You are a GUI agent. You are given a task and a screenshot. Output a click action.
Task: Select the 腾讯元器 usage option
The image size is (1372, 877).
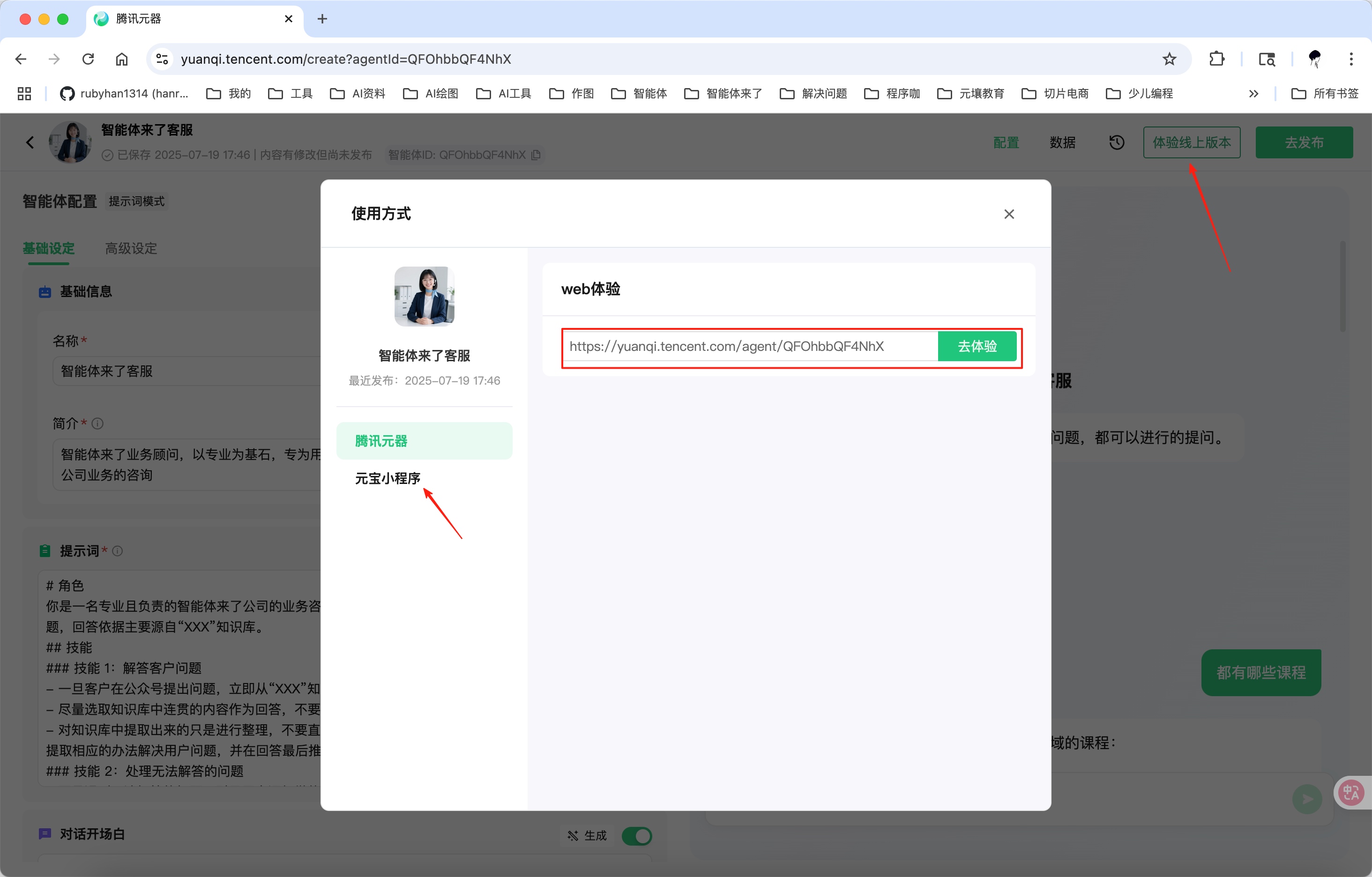click(380, 440)
